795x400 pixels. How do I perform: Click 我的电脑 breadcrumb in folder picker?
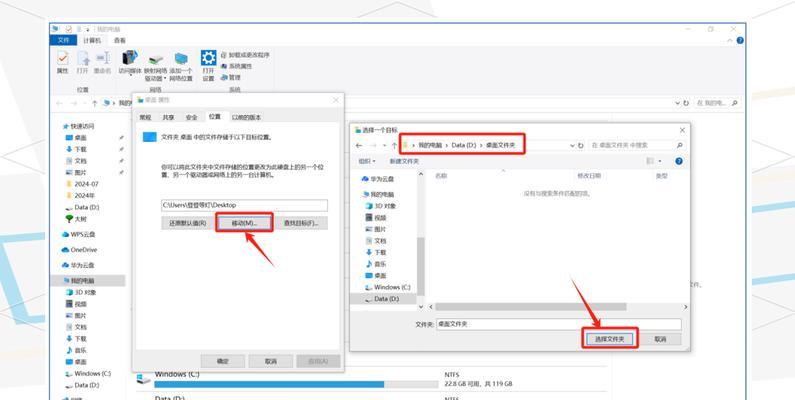tap(430, 145)
